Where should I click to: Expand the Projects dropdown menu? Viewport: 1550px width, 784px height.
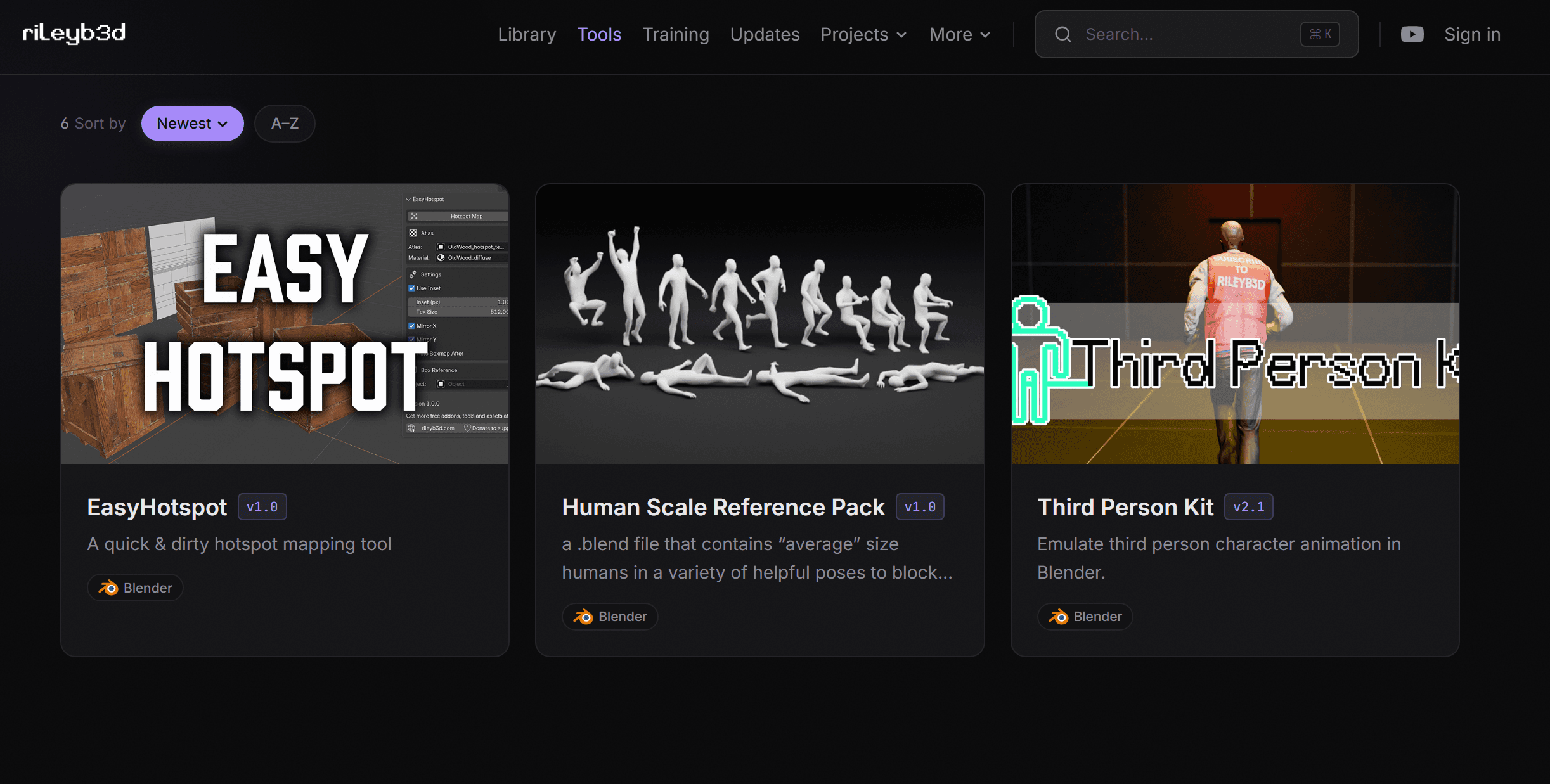863,34
